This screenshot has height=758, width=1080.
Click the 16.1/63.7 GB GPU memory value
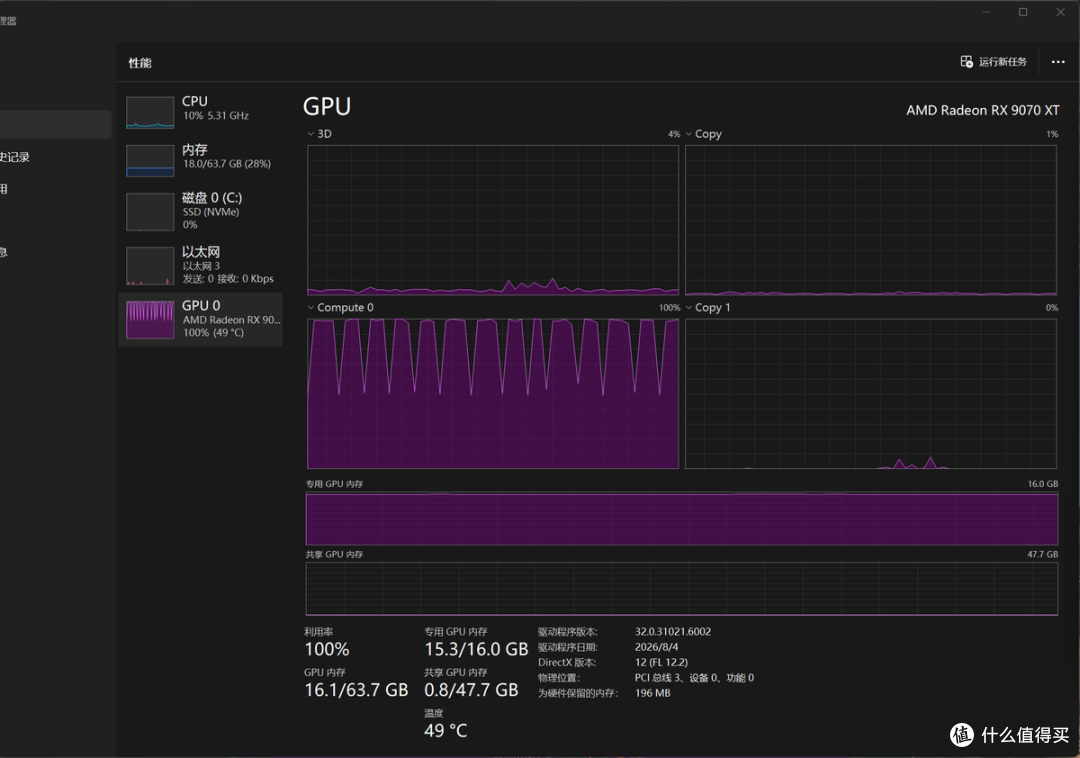(x=356, y=690)
